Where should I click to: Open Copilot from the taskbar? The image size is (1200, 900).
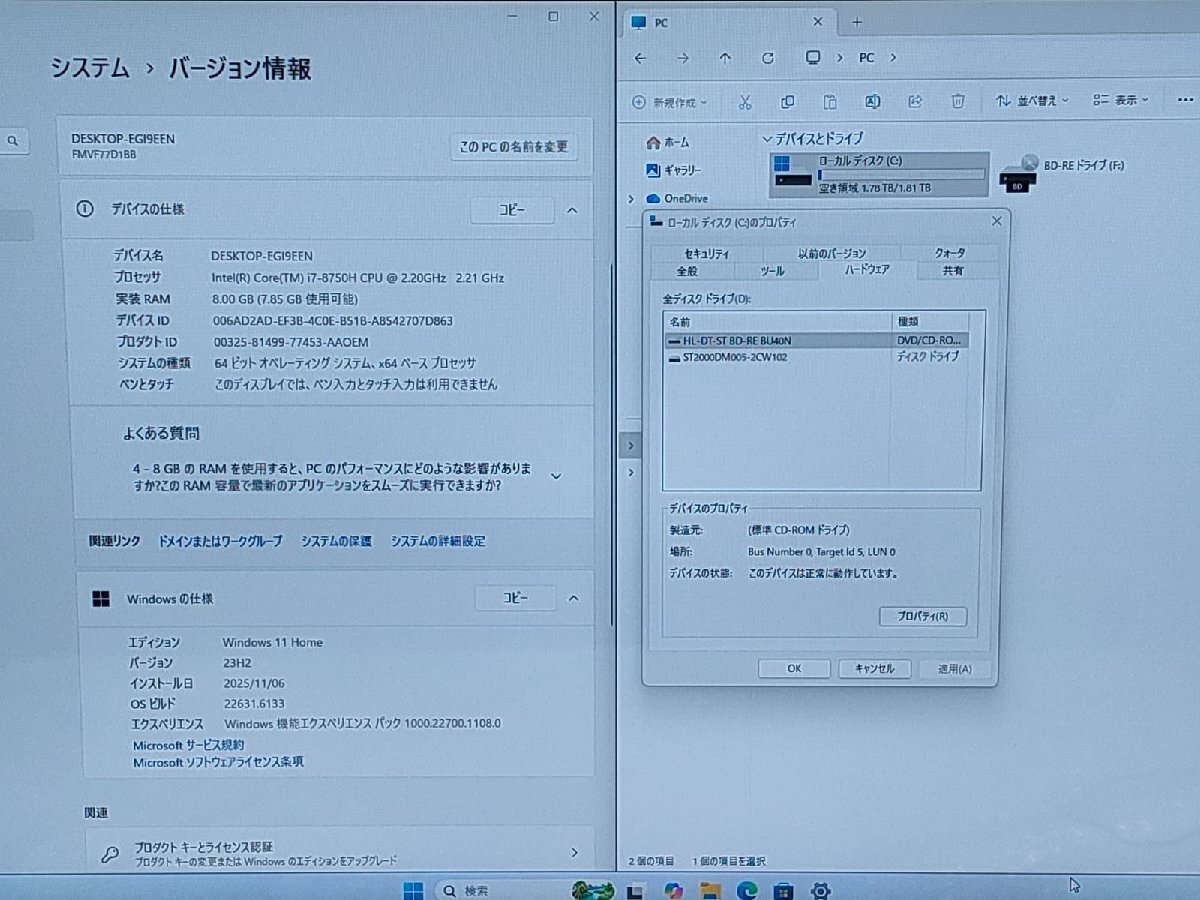pyautogui.click(x=672, y=890)
